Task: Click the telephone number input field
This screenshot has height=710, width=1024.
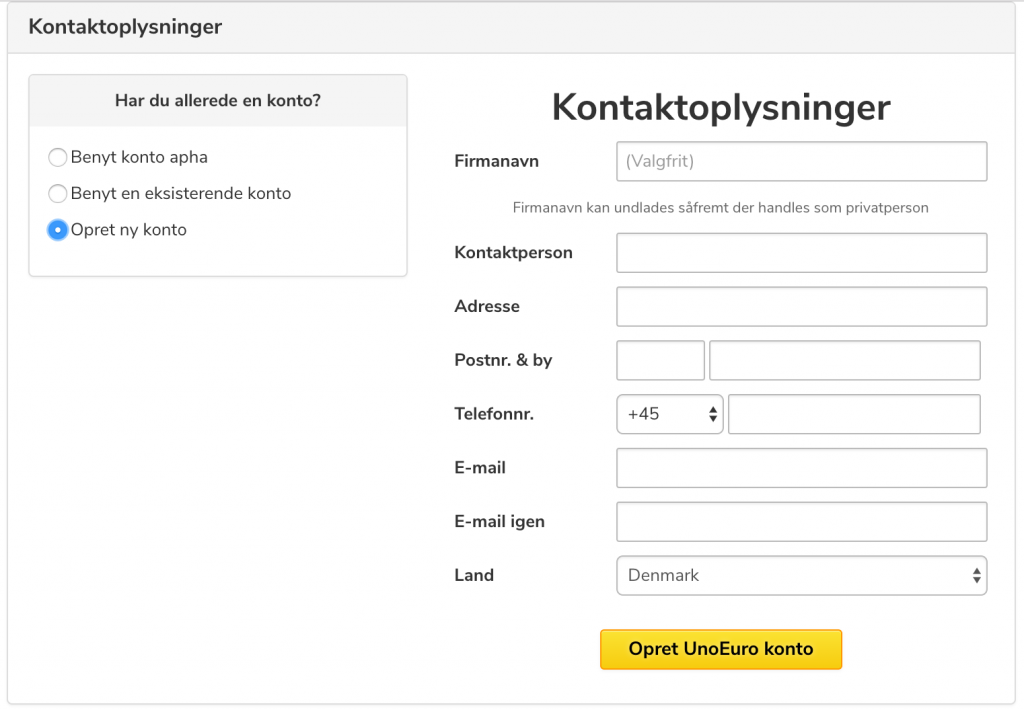Action: tap(854, 414)
